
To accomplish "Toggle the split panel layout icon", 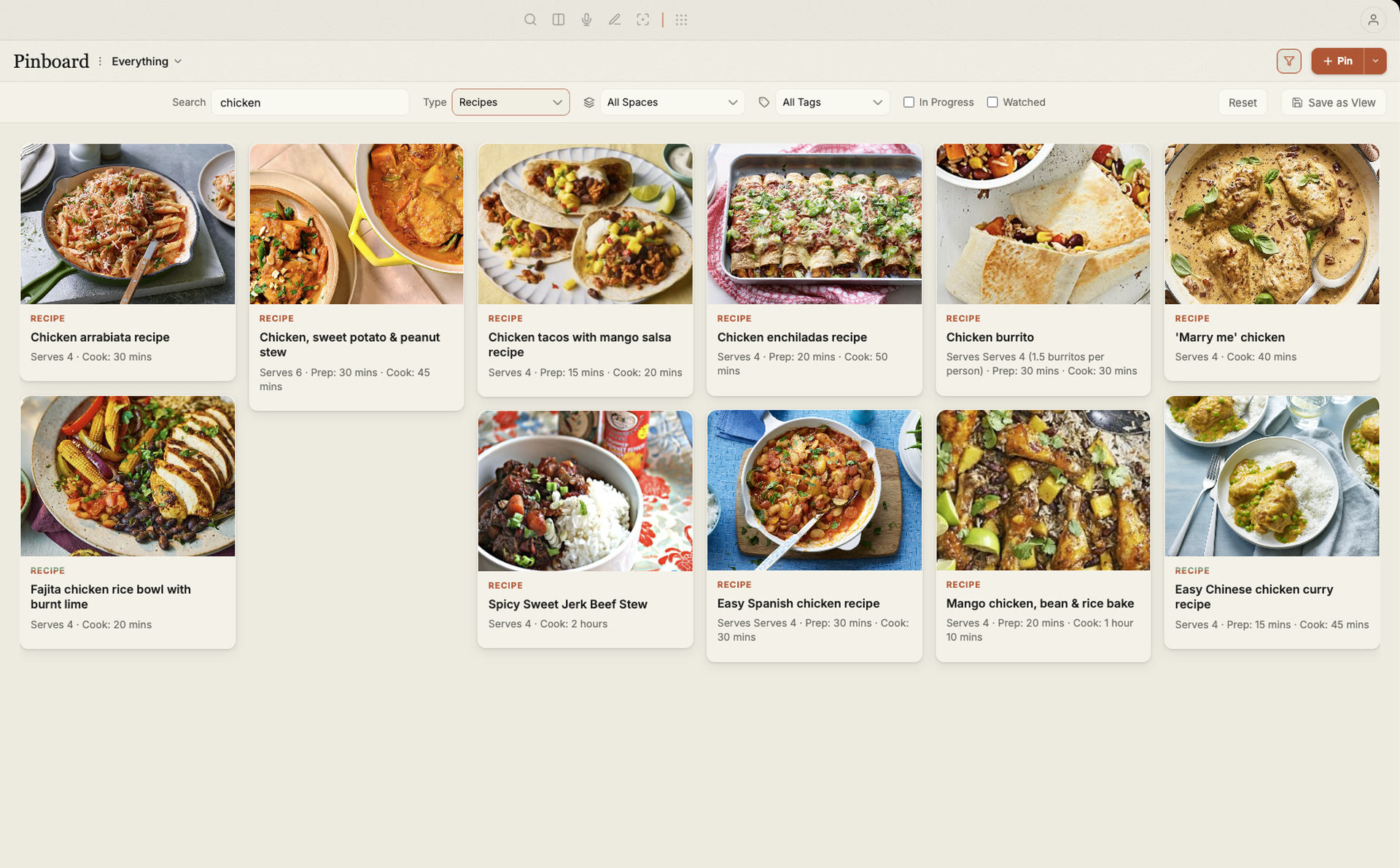I will point(559,20).
